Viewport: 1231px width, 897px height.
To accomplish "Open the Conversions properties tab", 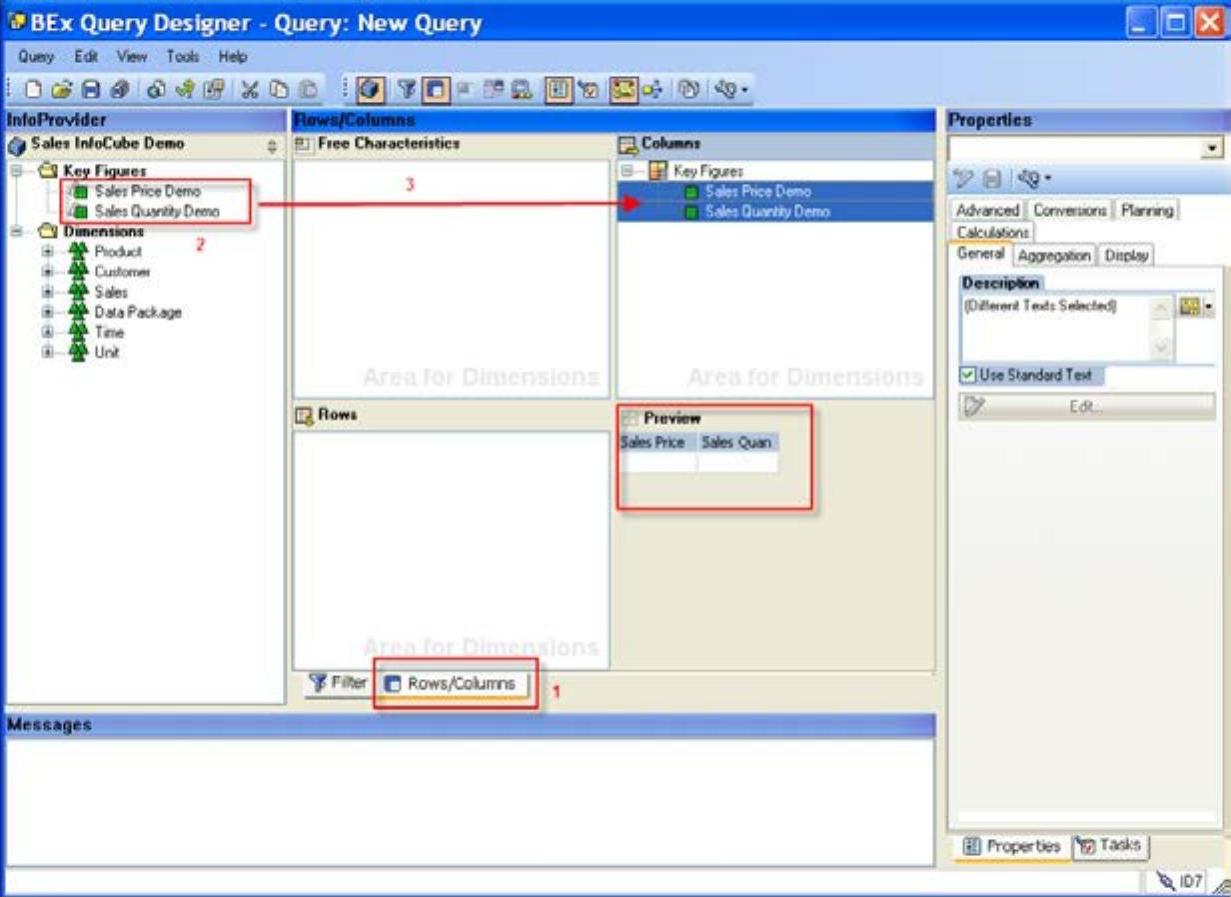I will click(1071, 210).
